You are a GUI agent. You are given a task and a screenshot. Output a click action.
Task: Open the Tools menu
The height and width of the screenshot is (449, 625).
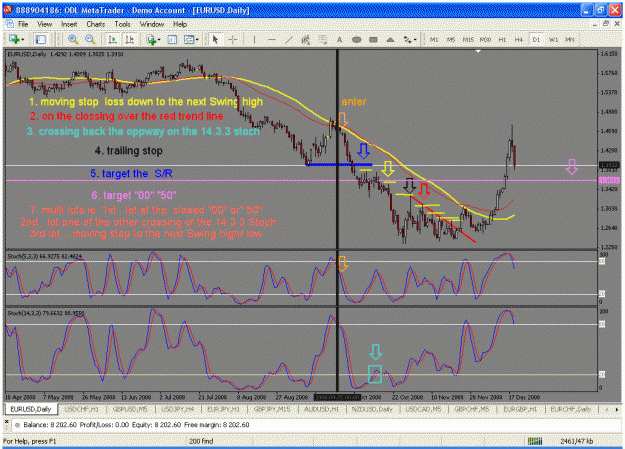(122, 24)
